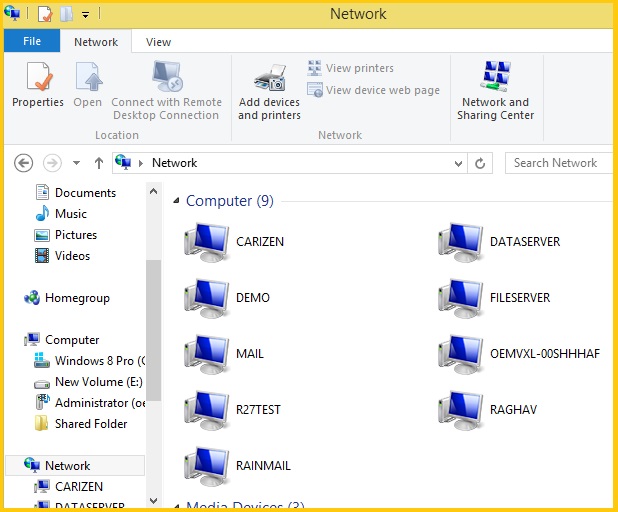
Task: Click Connect with Remote Desktop Connection icon
Action: click(167, 76)
